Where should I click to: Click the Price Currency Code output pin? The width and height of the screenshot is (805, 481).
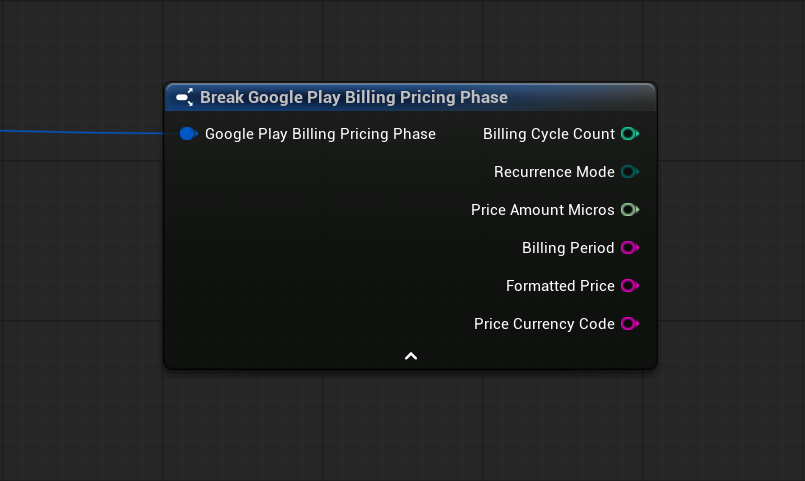[629, 324]
